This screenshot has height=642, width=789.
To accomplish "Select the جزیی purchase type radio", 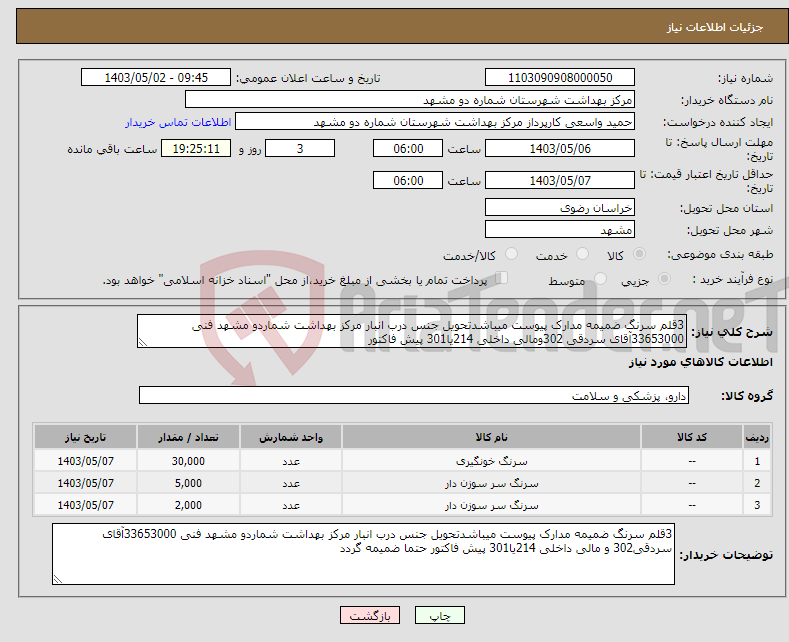I will (x=664, y=279).
